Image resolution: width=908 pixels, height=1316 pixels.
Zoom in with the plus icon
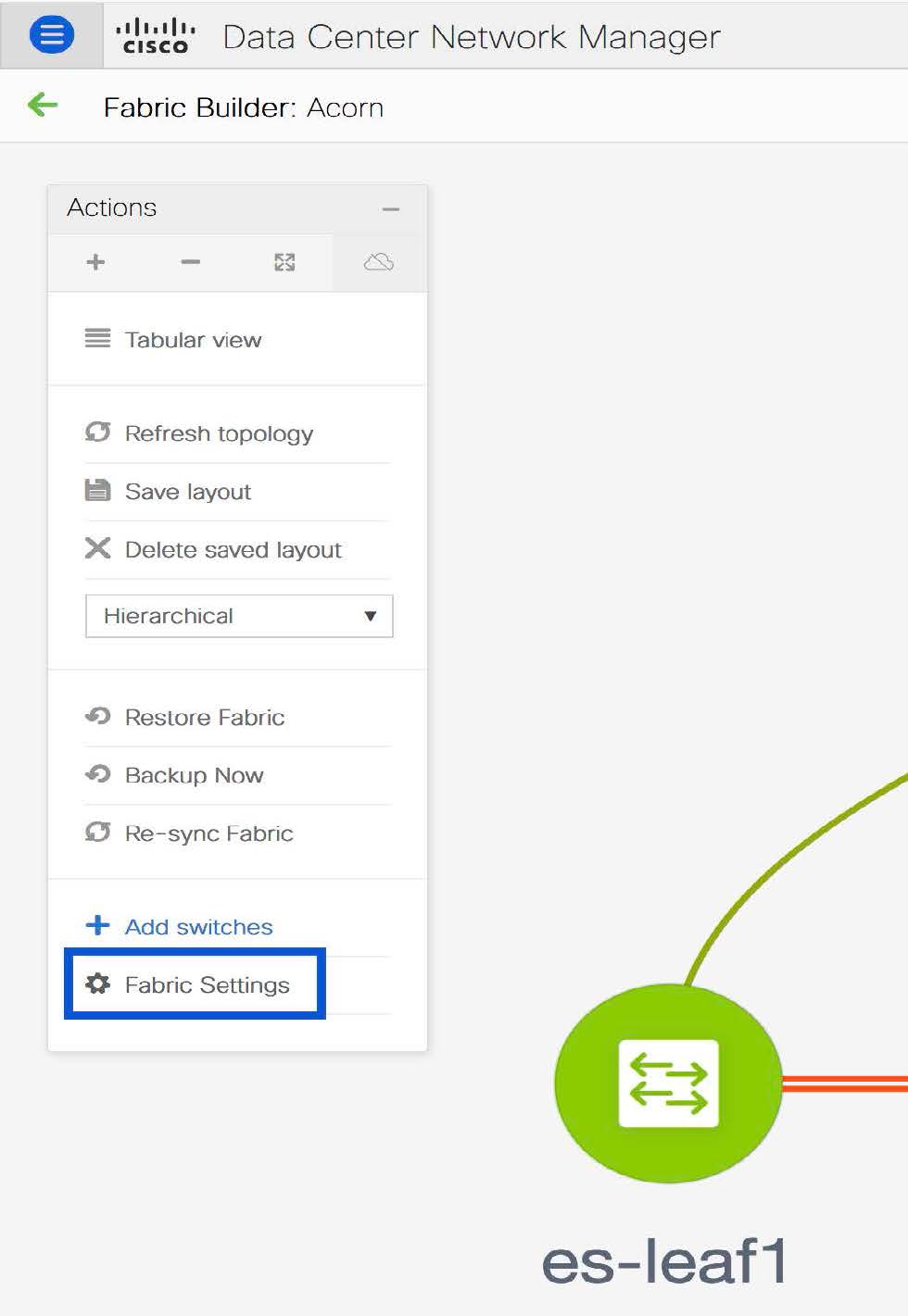pyautogui.click(x=95, y=262)
